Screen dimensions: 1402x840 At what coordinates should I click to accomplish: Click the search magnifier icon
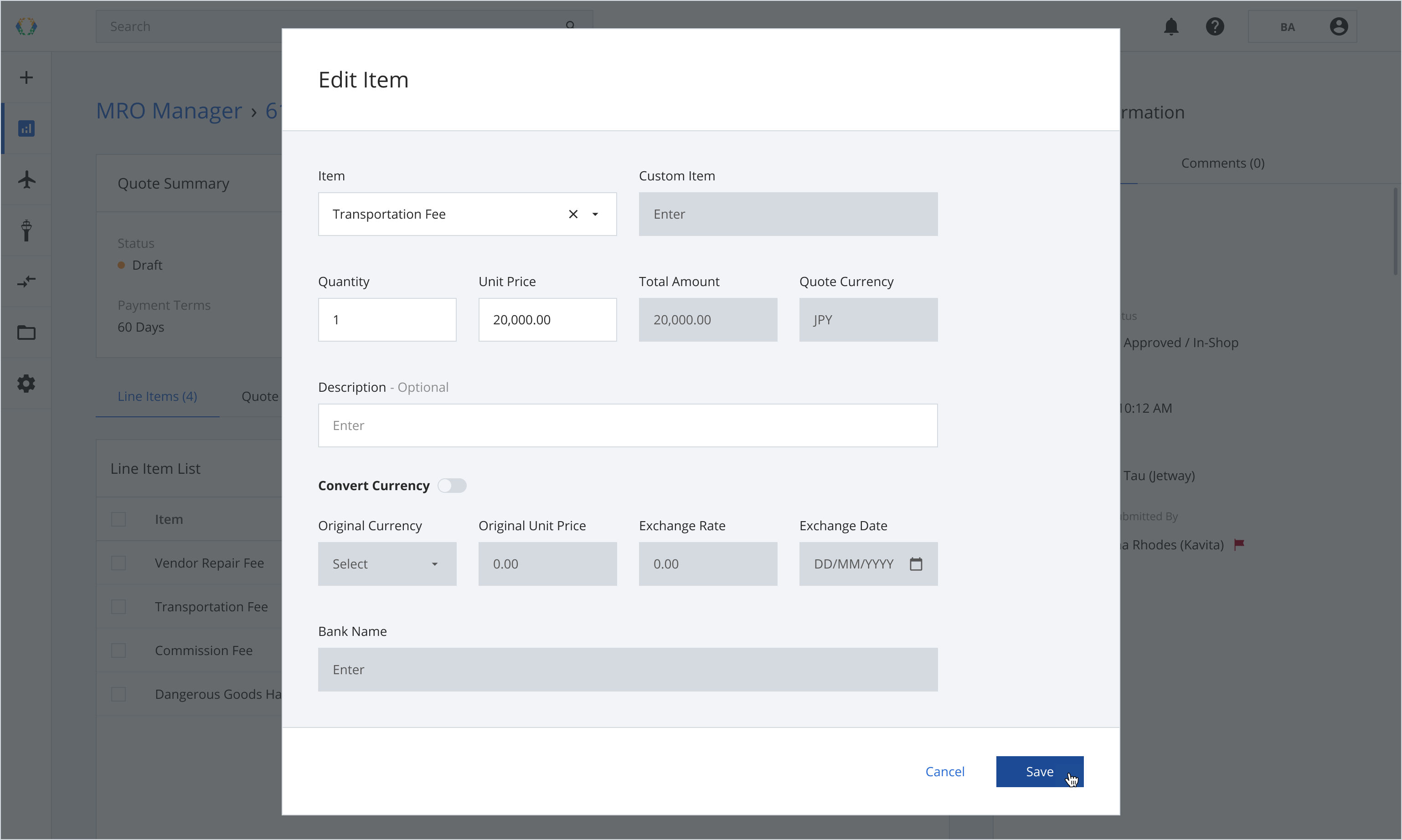pos(570,26)
